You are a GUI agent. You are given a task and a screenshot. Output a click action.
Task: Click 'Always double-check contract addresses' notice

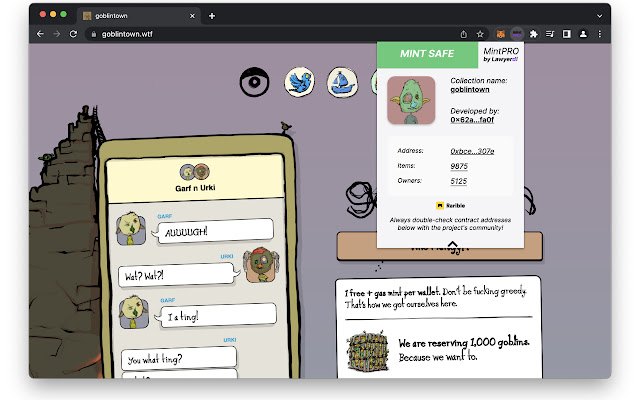point(450,224)
